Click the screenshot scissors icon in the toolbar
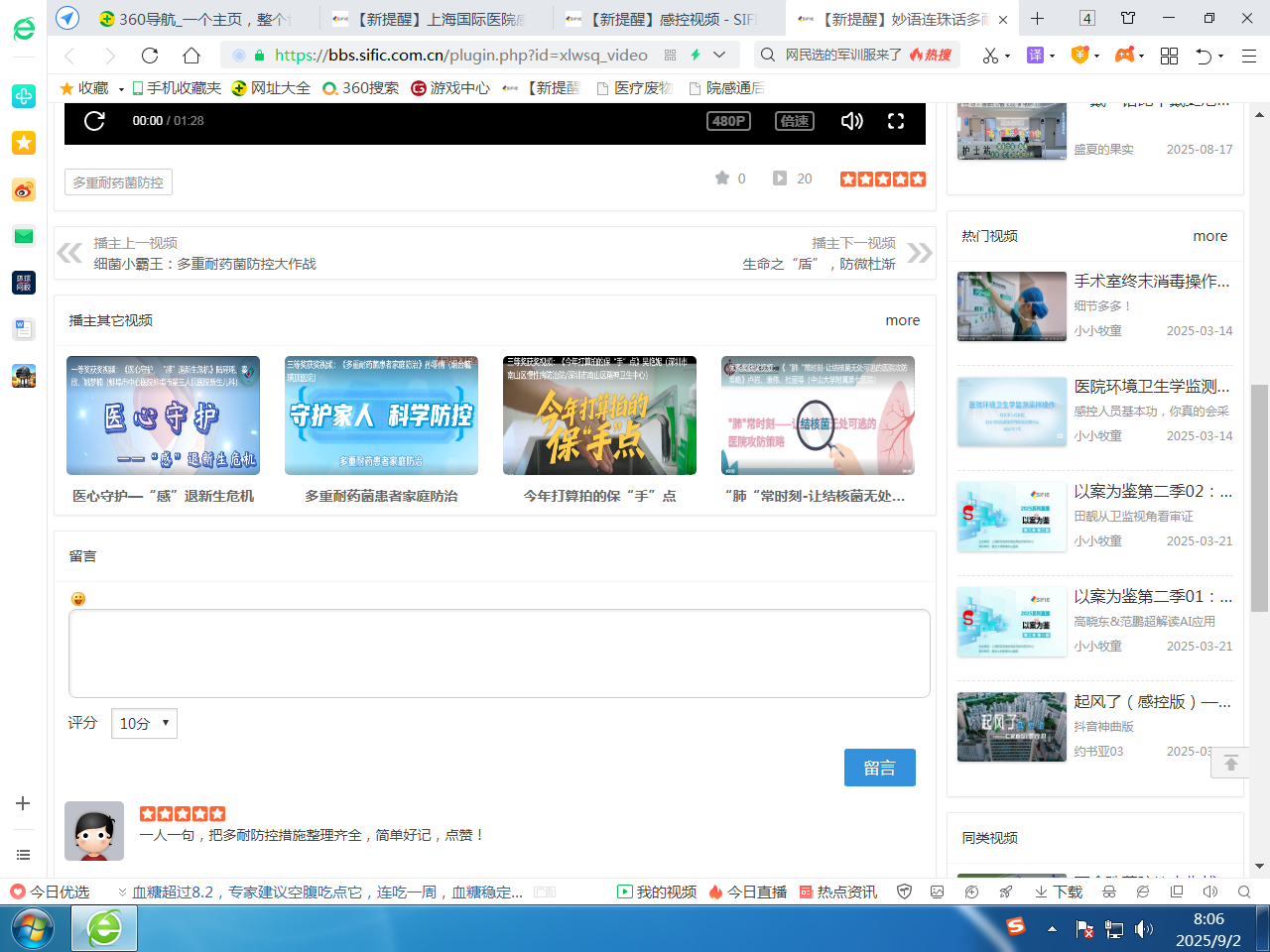1270x952 pixels. pyautogui.click(x=990, y=56)
